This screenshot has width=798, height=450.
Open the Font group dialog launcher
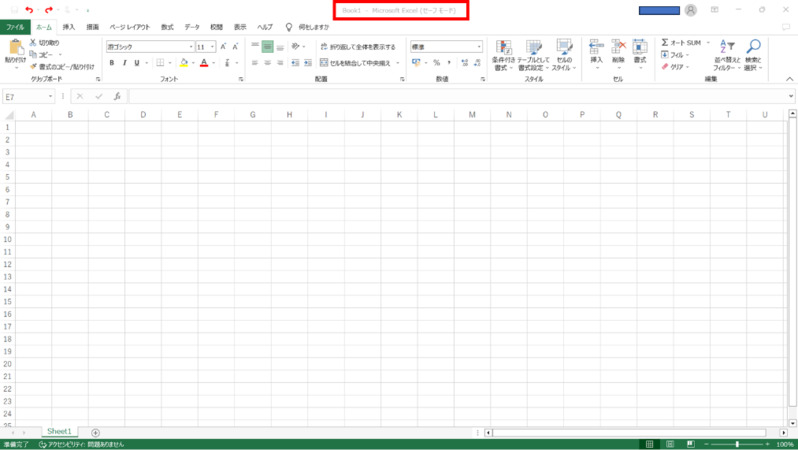[241, 79]
